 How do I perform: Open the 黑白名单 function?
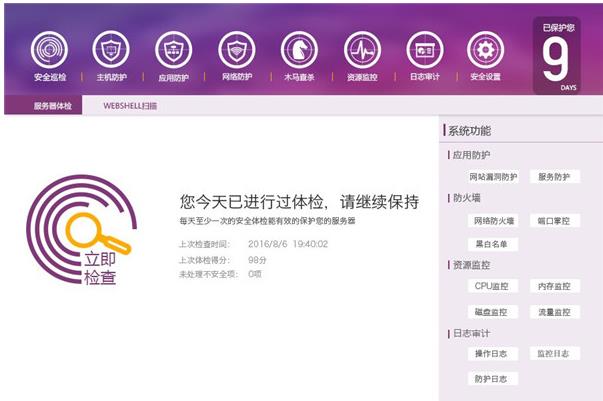[x=493, y=244]
